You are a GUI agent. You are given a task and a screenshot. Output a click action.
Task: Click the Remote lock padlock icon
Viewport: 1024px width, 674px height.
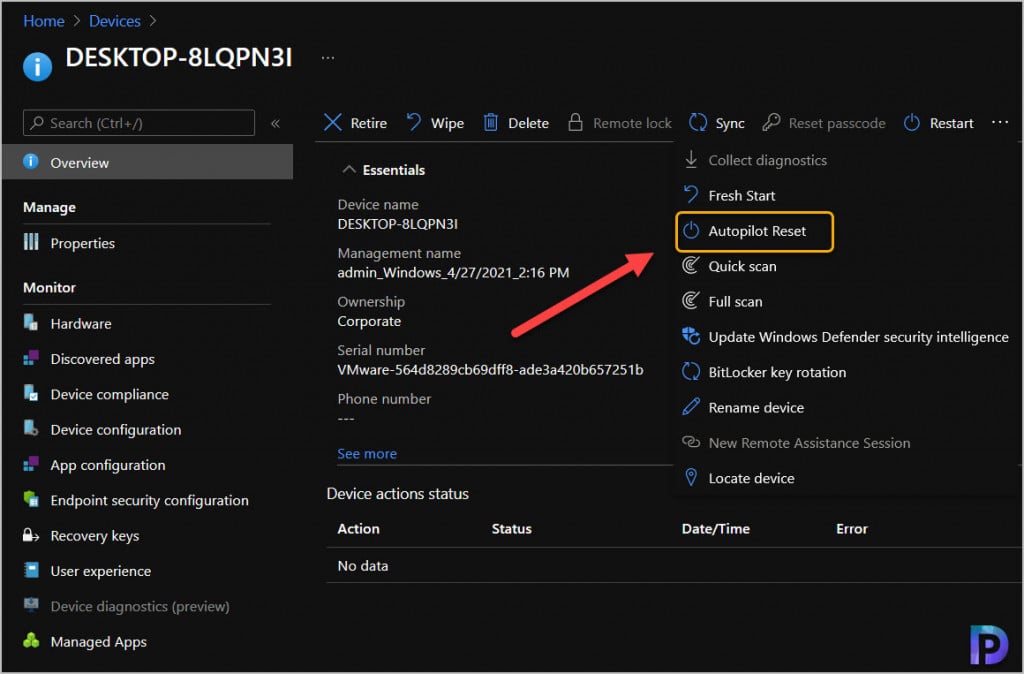575,122
